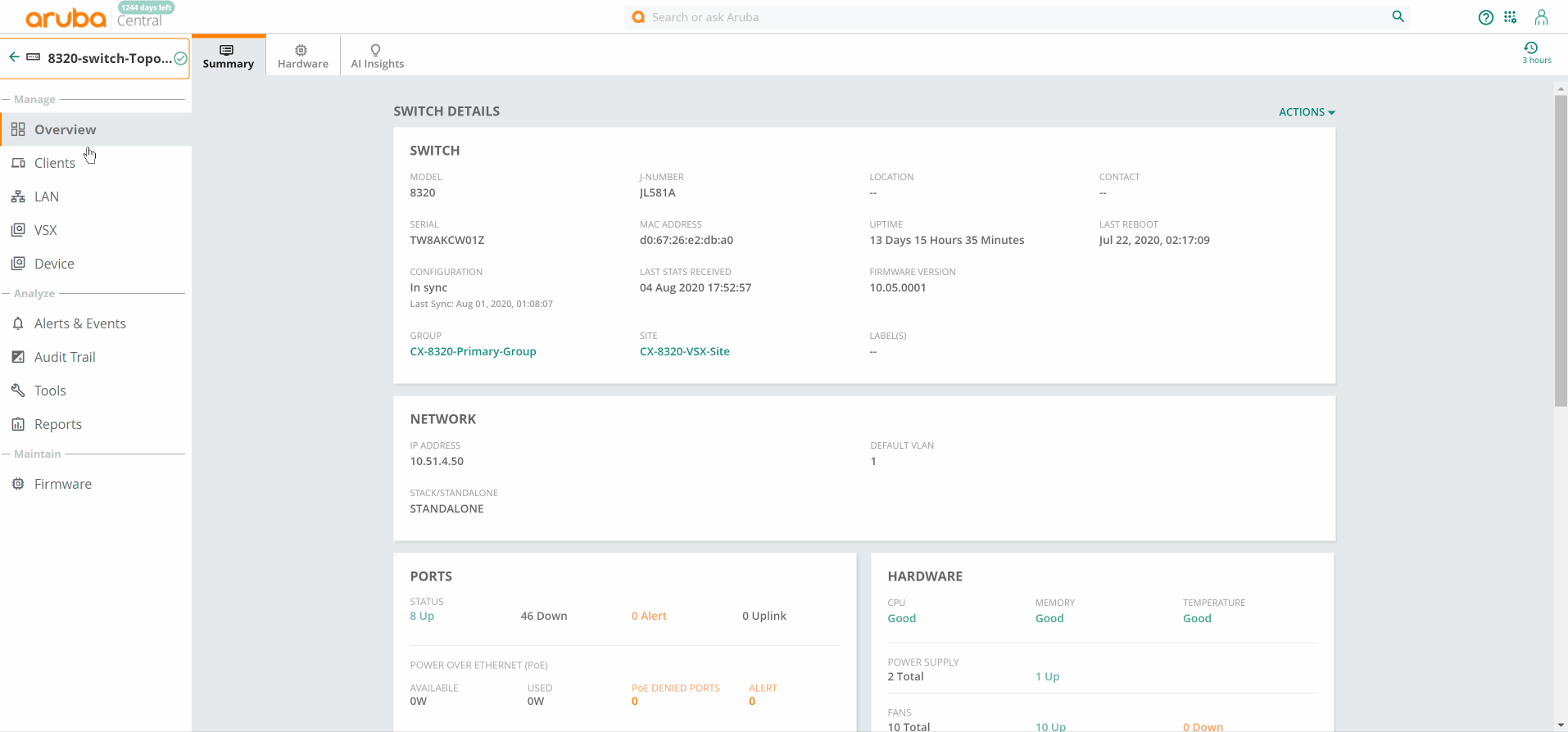
Task: Open Alerts & Events in the sidebar
Action: (96, 323)
